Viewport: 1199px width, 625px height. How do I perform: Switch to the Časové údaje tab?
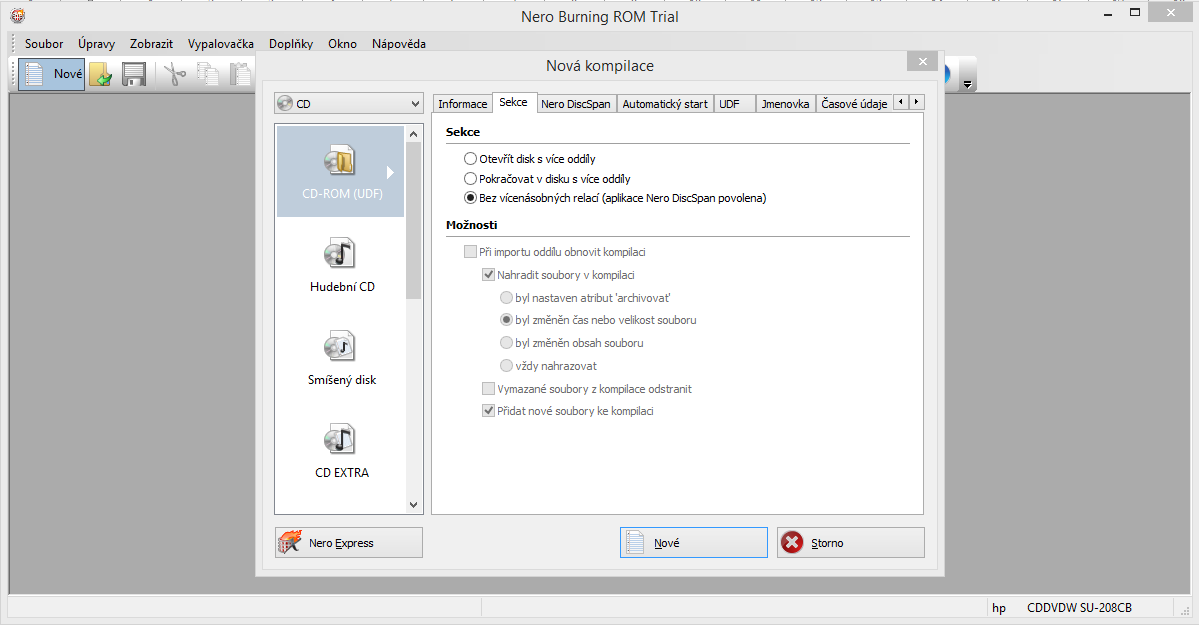pyautogui.click(x=854, y=104)
